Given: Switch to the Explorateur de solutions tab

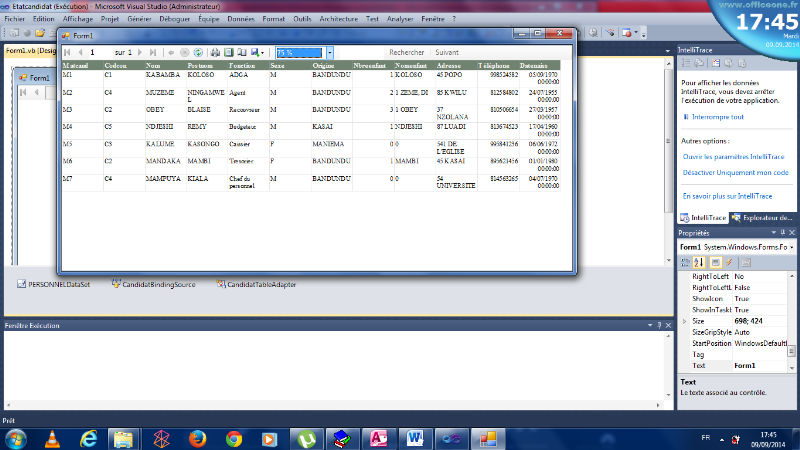Looking at the screenshot, I should [763, 218].
